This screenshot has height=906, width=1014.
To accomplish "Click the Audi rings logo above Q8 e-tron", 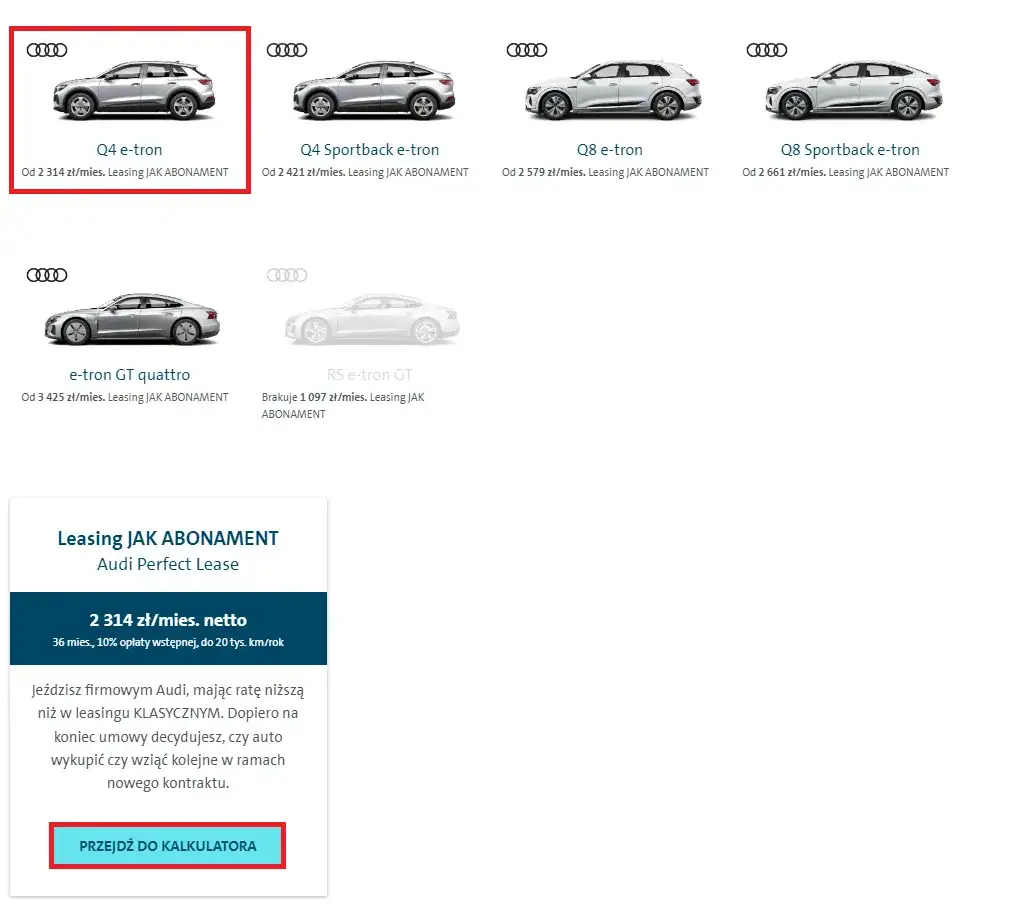I will [527, 50].
